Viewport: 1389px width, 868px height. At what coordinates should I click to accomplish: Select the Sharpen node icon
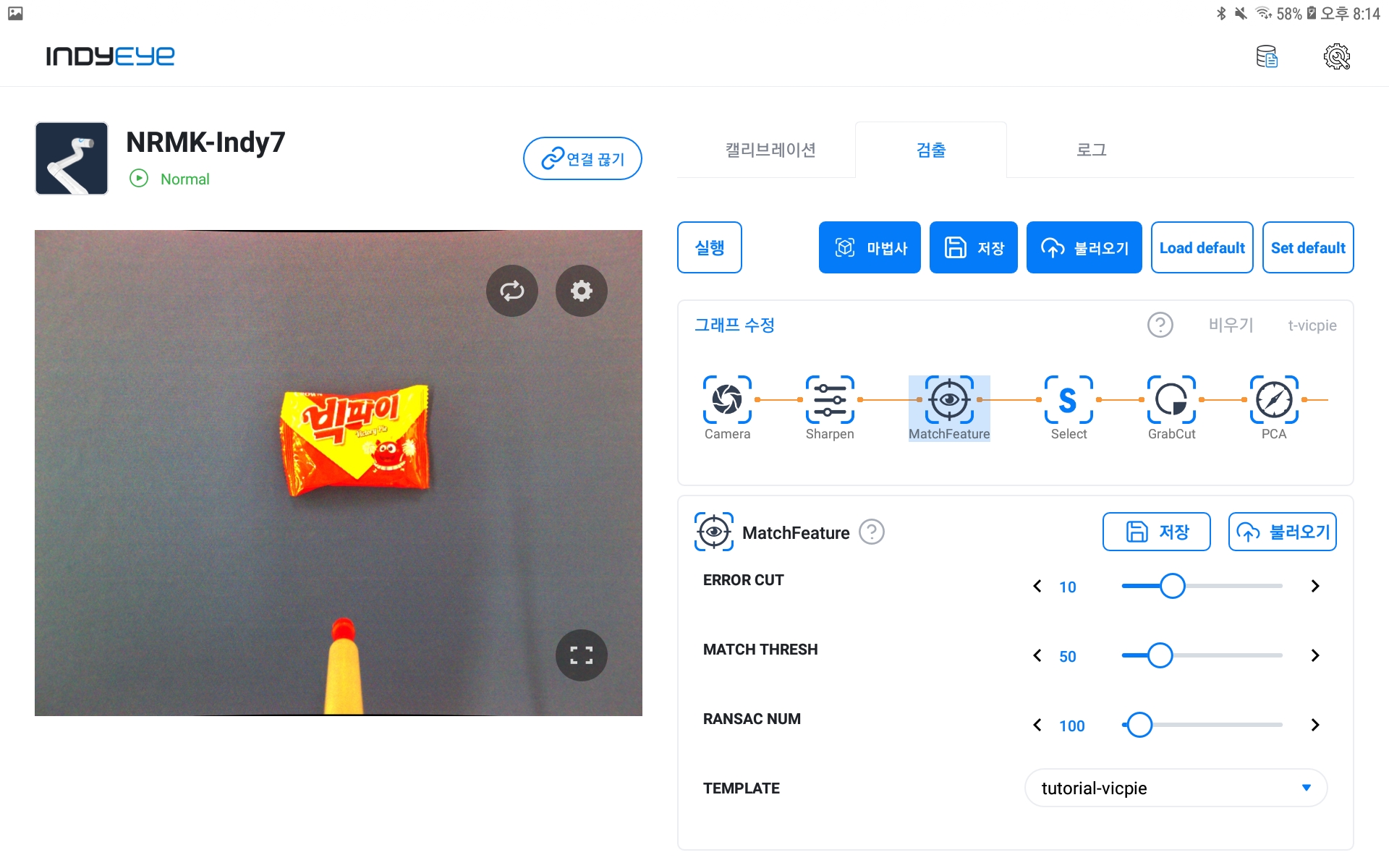click(x=830, y=399)
